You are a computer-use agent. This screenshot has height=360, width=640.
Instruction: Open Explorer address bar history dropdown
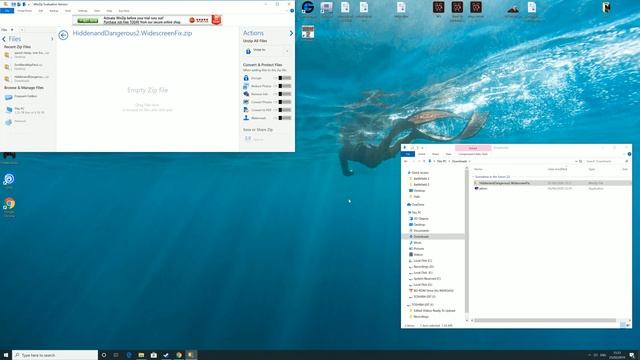click(x=576, y=161)
